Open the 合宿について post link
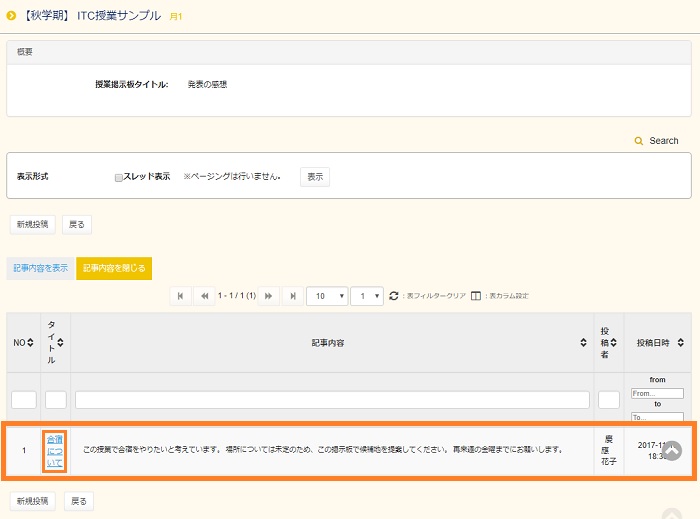The width and height of the screenshot is (700, 519). coord(55,450)
